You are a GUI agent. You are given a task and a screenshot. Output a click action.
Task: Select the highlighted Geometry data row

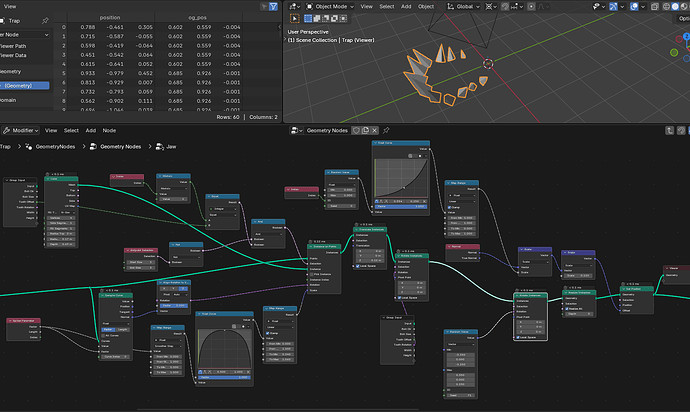[24, 85]
